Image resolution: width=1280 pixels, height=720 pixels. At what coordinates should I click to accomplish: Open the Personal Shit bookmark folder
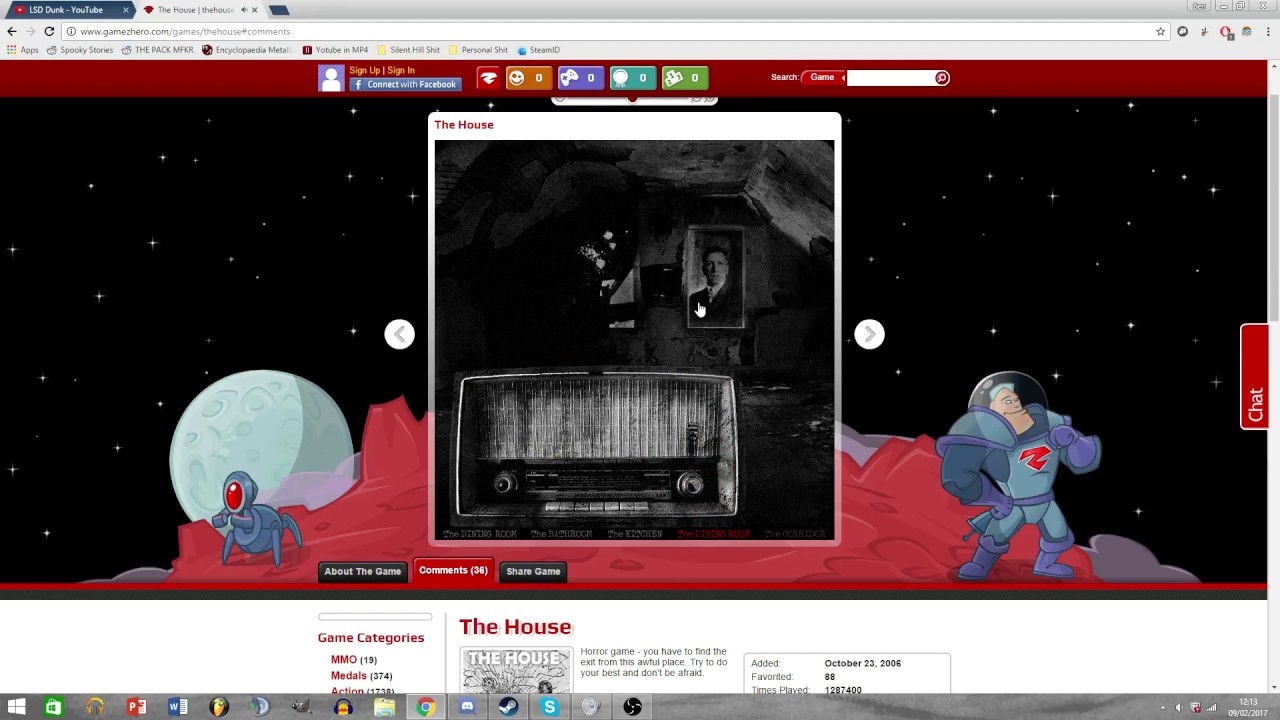click(x=479, y=50)
